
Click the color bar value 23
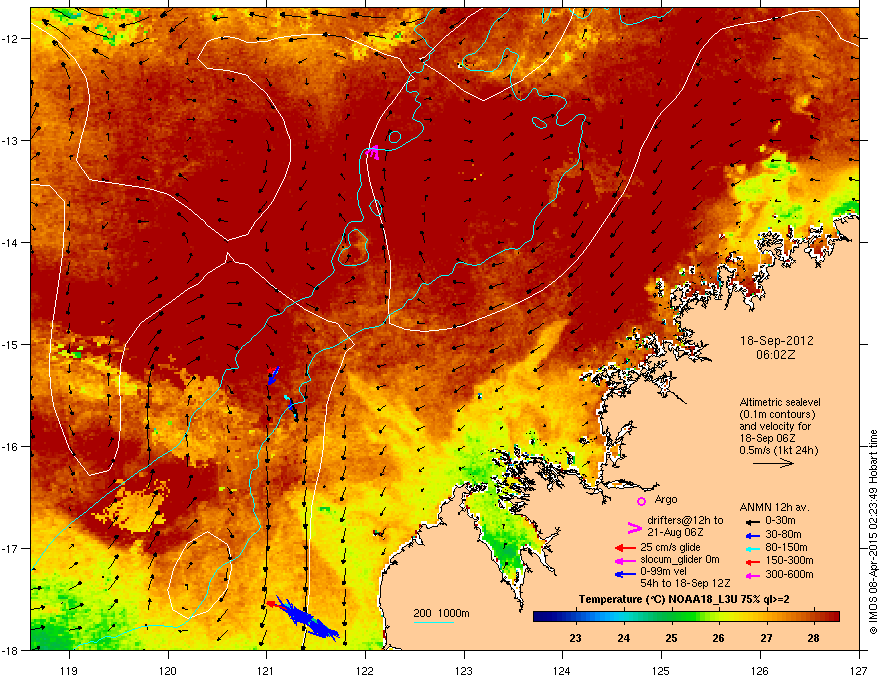pos(575,638)
